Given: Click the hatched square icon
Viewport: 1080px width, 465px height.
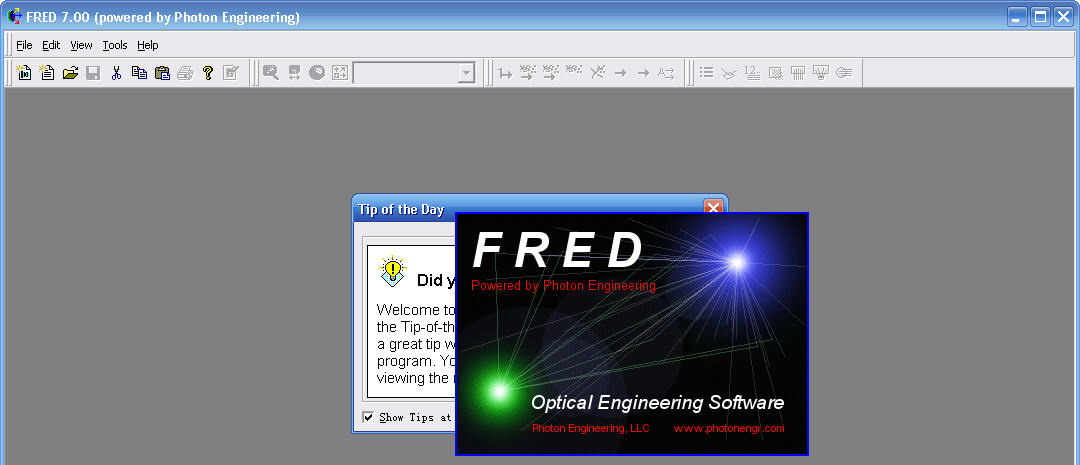Looking at the screenshot, I should pyautogui.click(x=776, y=72).
